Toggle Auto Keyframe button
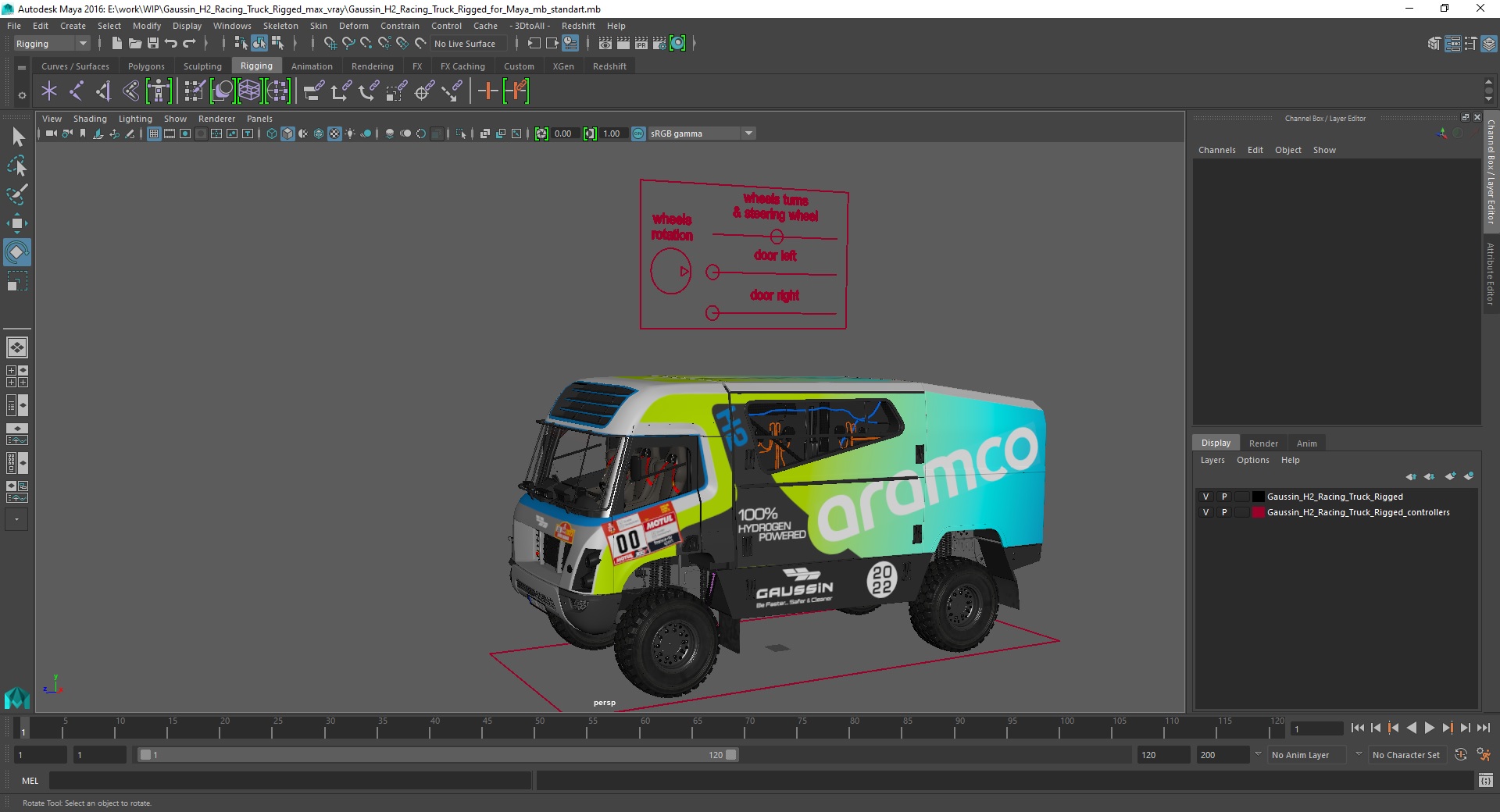 point(1461,755)
